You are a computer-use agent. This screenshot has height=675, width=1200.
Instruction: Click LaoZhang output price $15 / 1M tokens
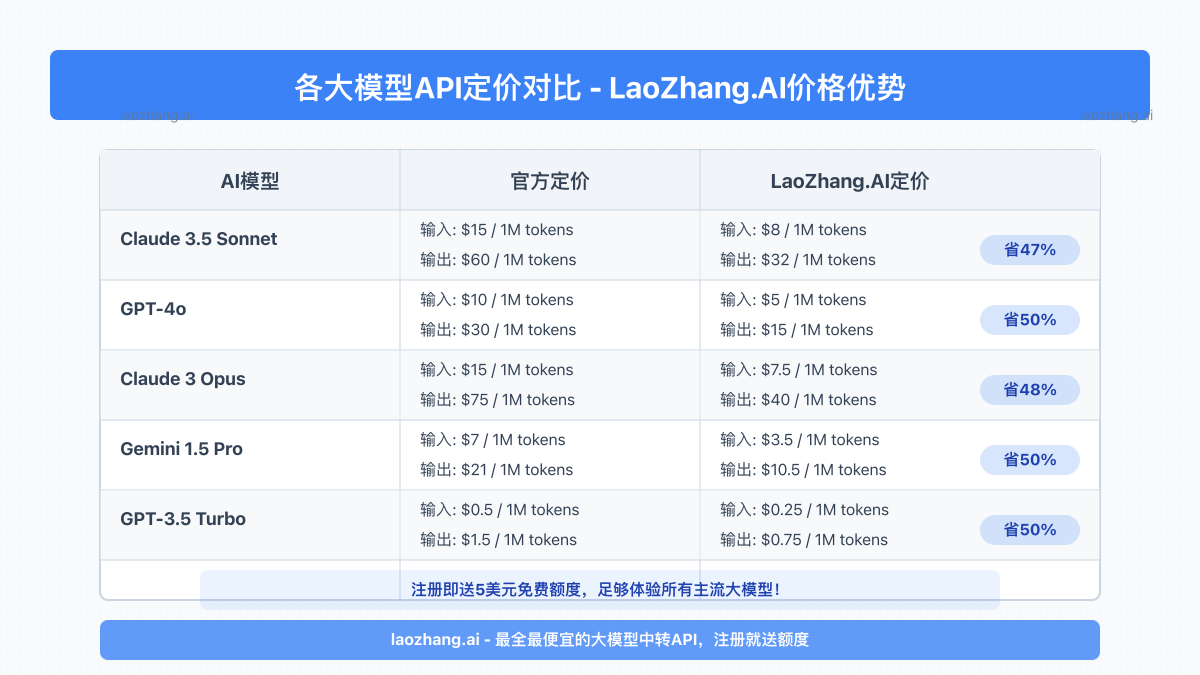click(797, 330)
